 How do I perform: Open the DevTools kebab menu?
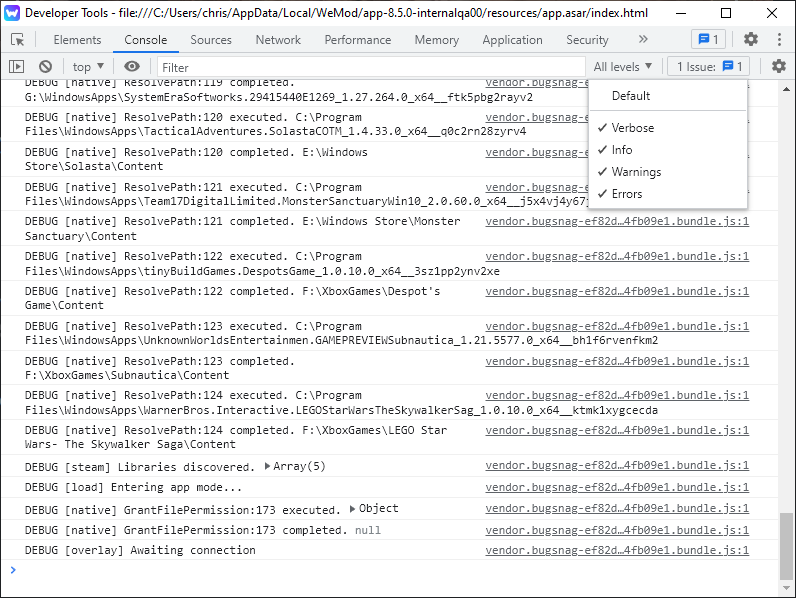778,40
